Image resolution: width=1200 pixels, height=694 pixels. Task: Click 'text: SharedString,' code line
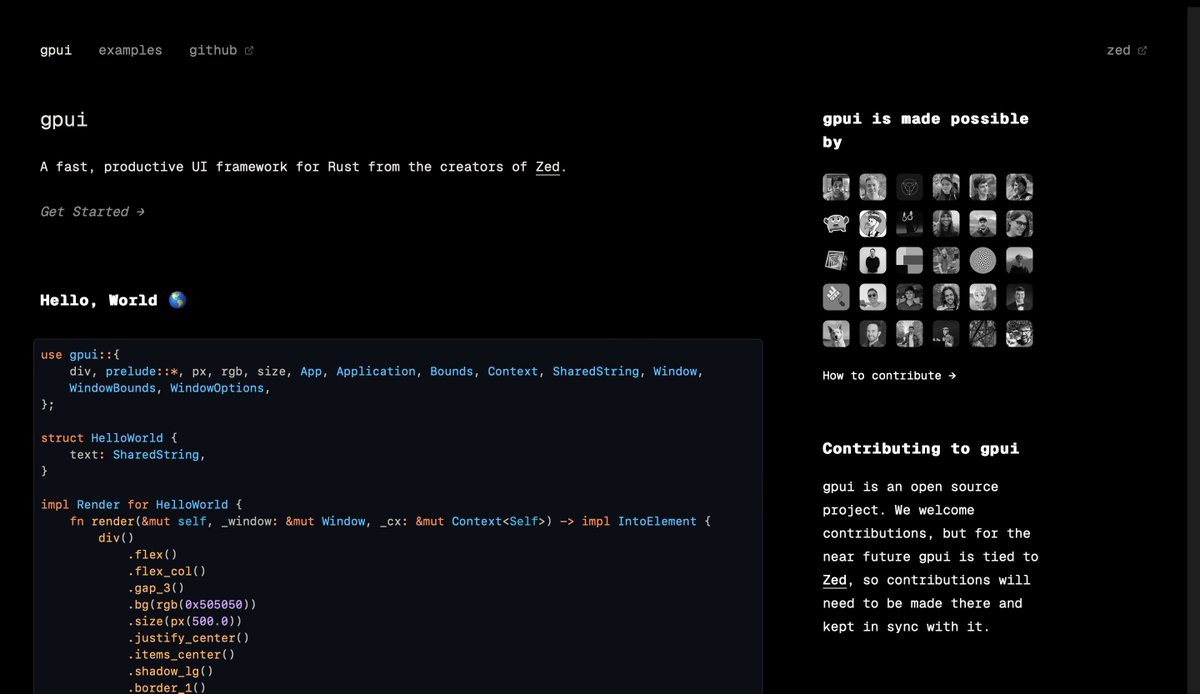pyautogui.click(x=138, y=455)
